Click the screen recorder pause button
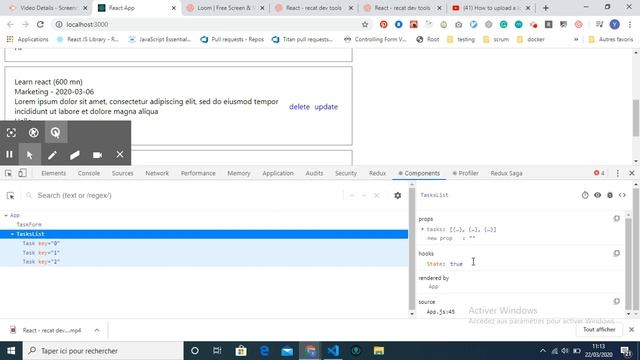 click(x=9, y=154)
